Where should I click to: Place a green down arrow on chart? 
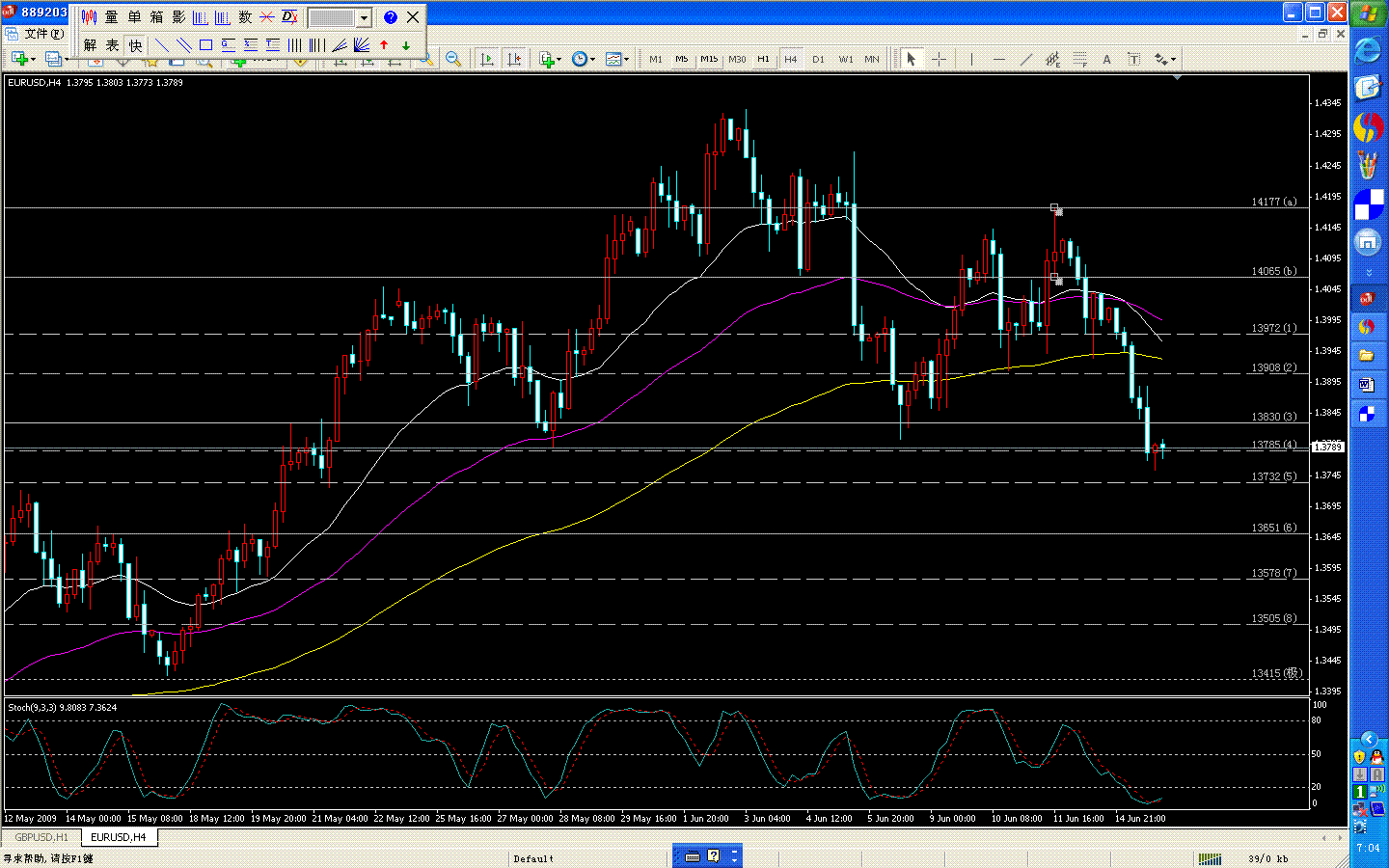(x=406, y=45)
